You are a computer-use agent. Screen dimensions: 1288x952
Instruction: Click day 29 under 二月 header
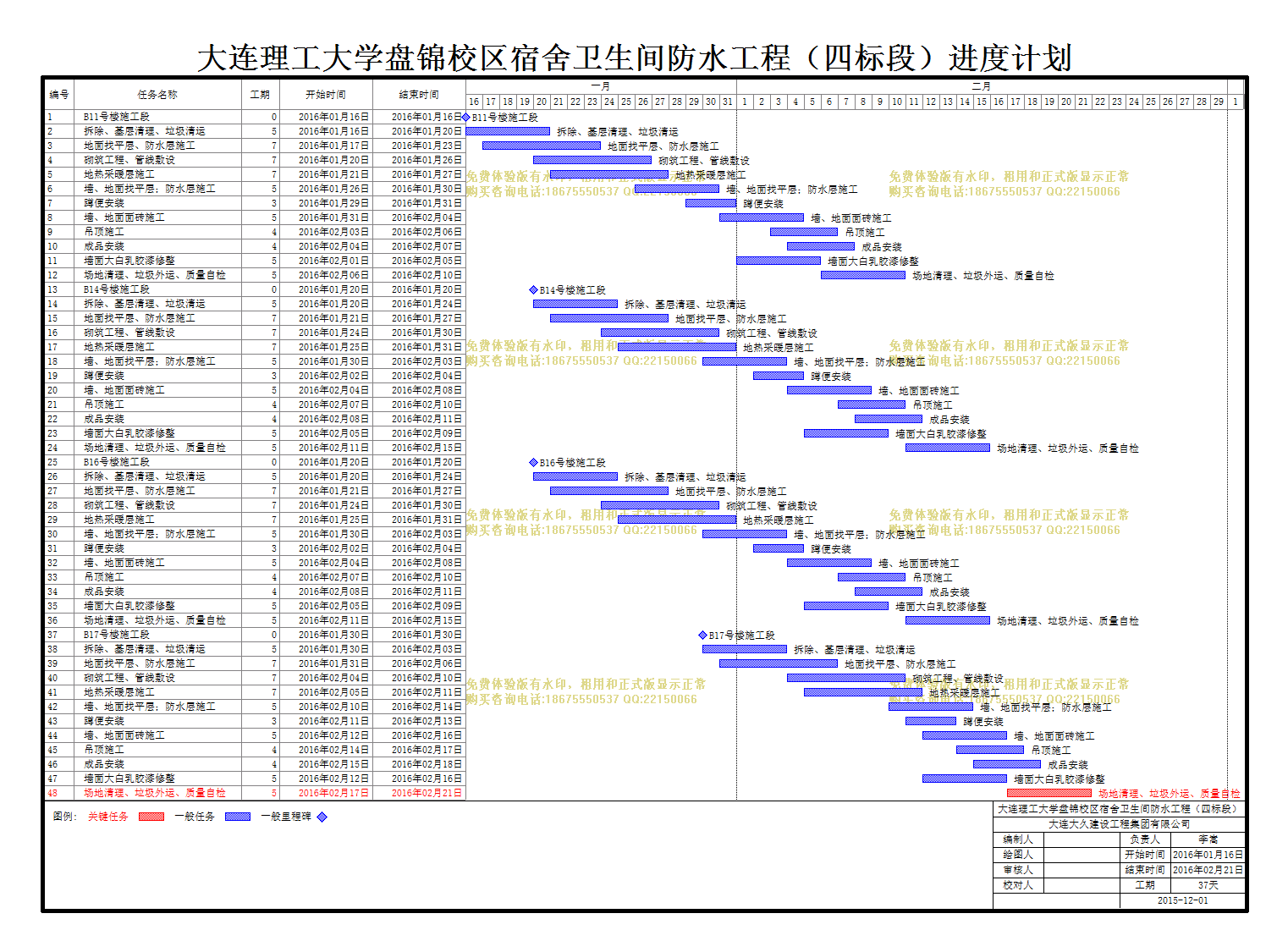[x=1219, y=102]
